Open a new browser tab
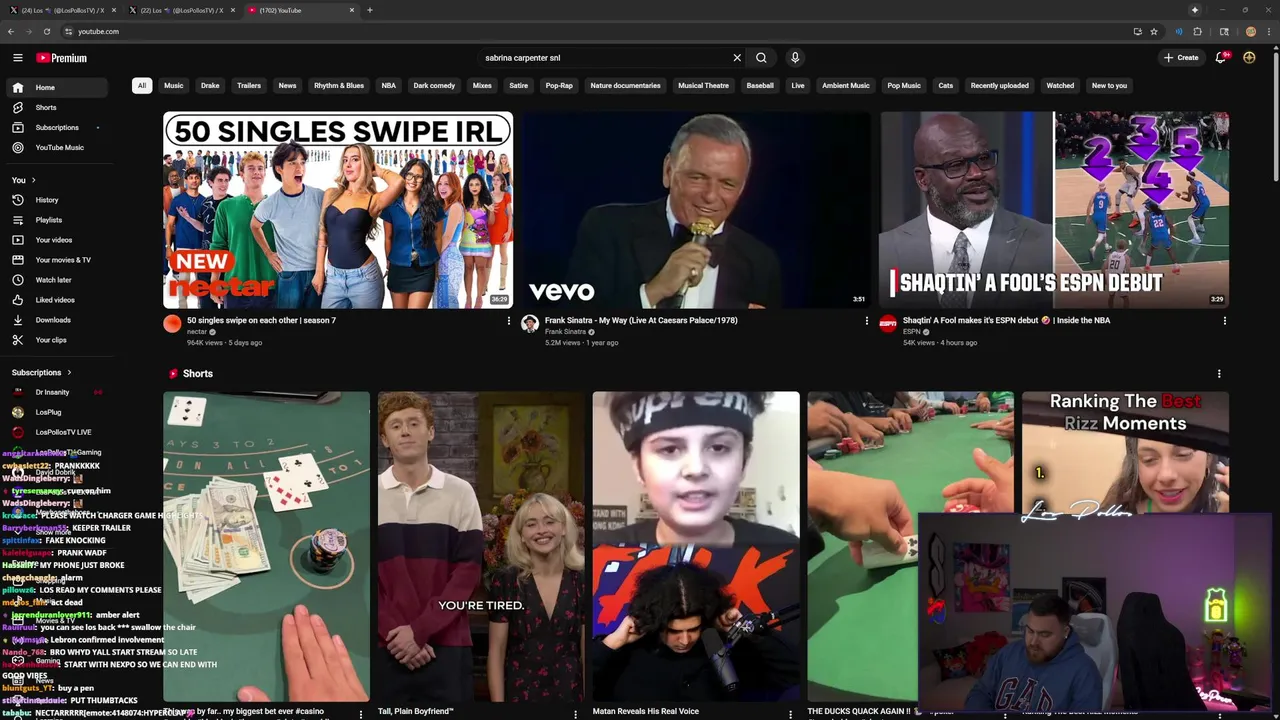 [370, 10]
